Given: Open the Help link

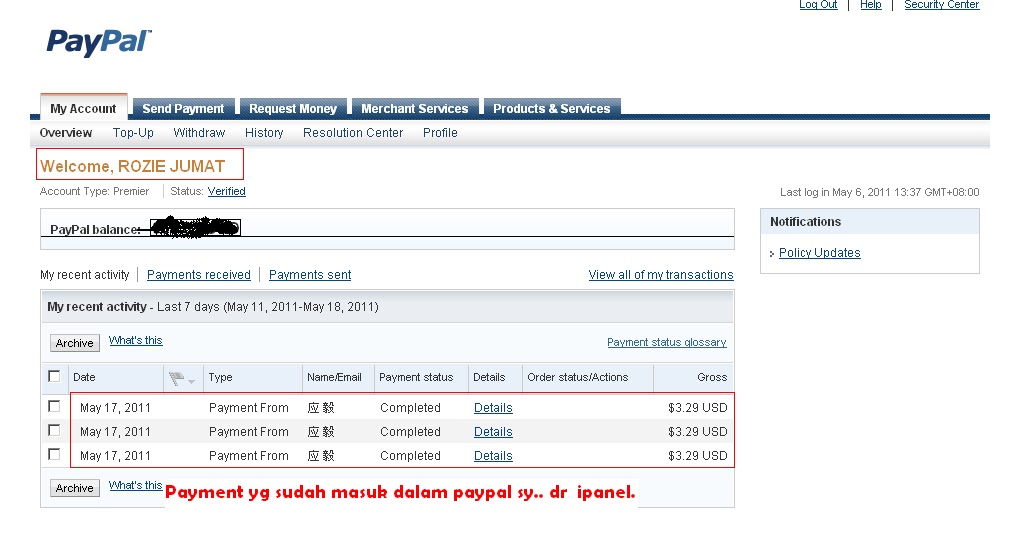Looking at the screenshot, I should [870, 5].
